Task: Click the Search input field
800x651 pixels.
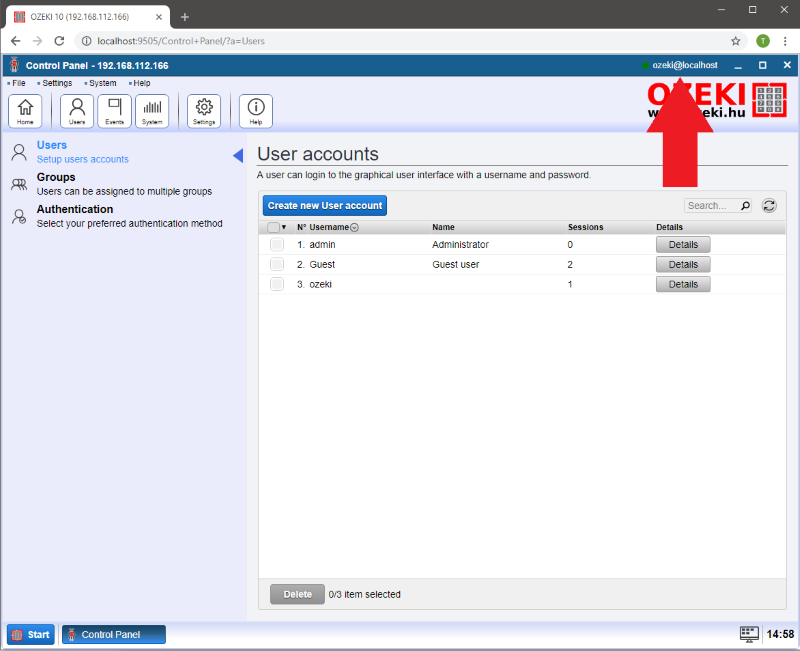Action: pyautogui.click(x=711, y=205)
